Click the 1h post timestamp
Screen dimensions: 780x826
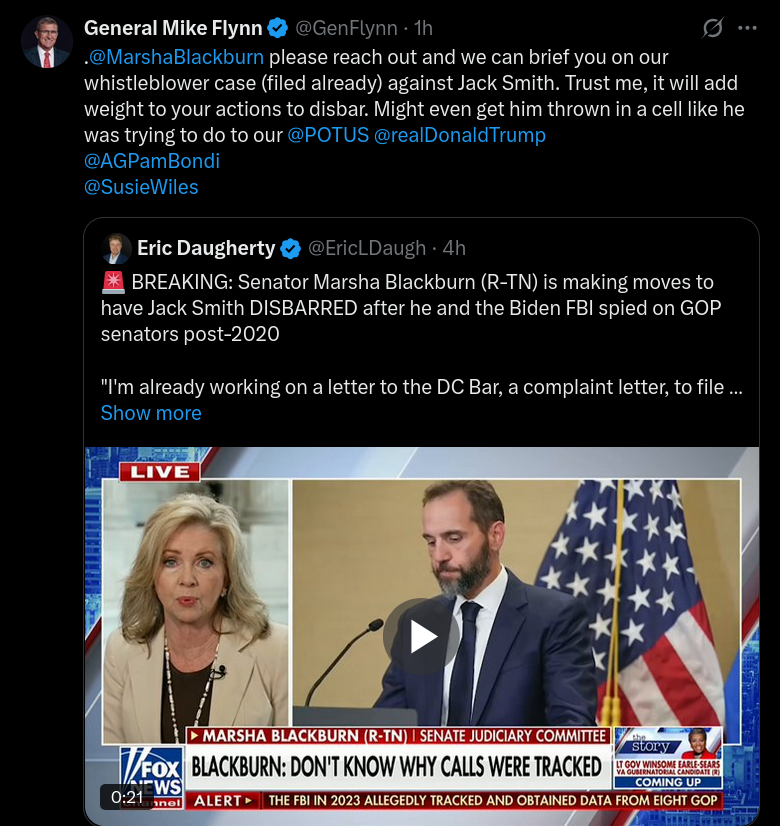[423, 28]
